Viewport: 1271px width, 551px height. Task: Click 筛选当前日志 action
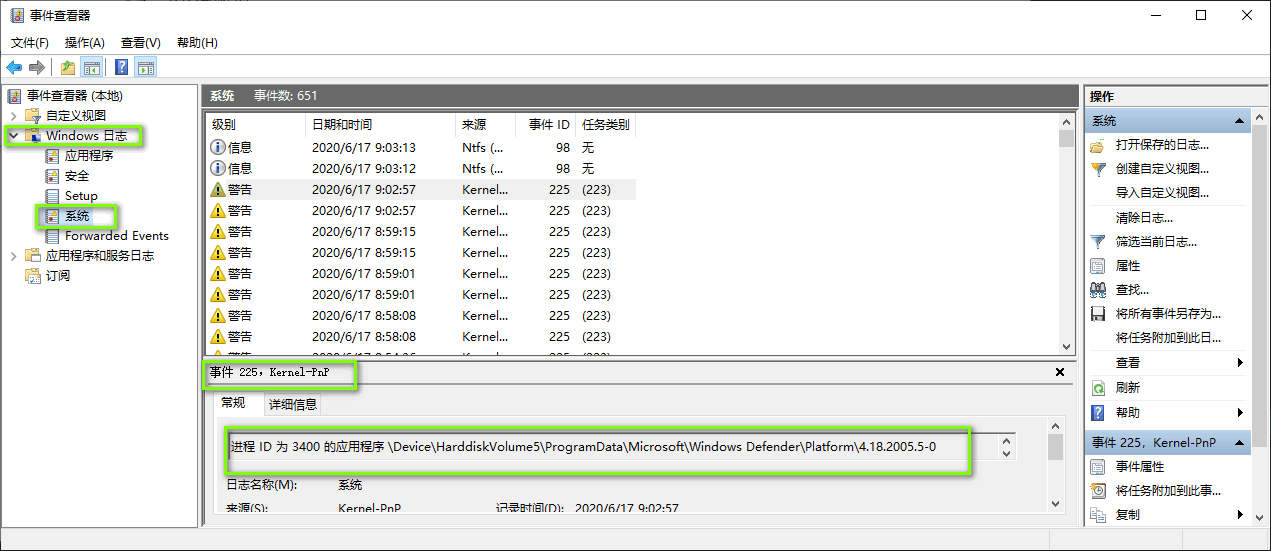tap(1156, 241)
